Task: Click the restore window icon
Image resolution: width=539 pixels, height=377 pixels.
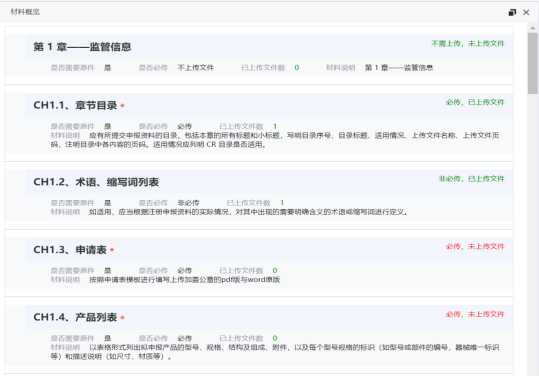Action: (512, 12)
